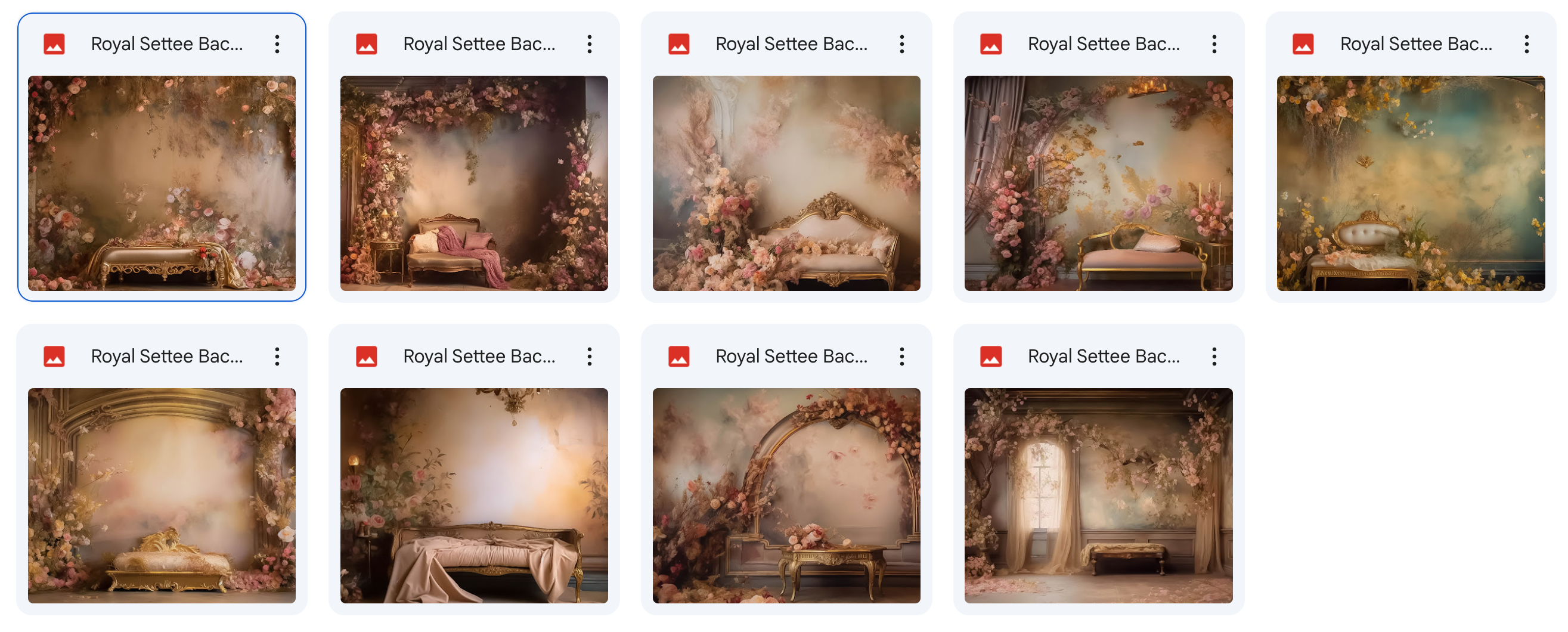Open thumbnail with gray curtain and gold settee
Image resolution: width=1568 pixels, height=632 pixels.
click(x=1099, y=182)
